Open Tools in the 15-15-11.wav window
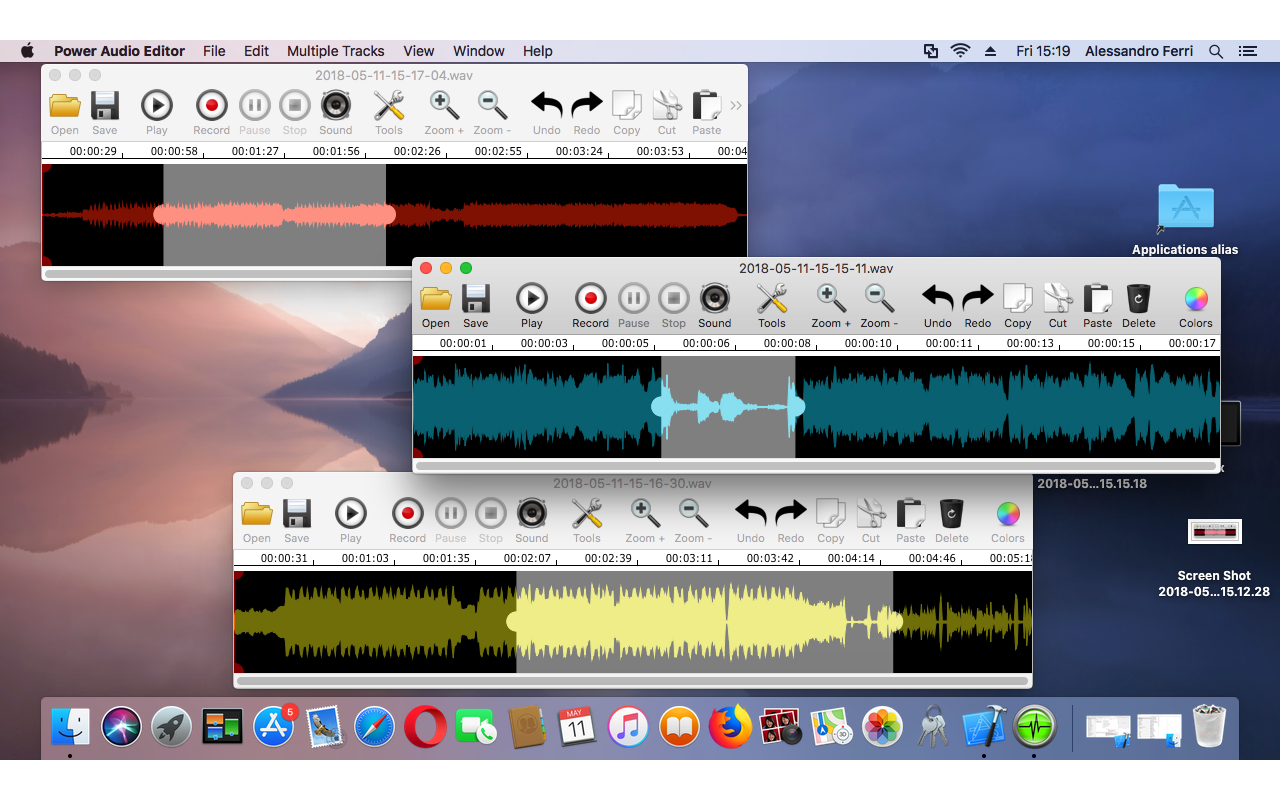This screenshot has height=800, width=1280. click(x=771, y=299)
